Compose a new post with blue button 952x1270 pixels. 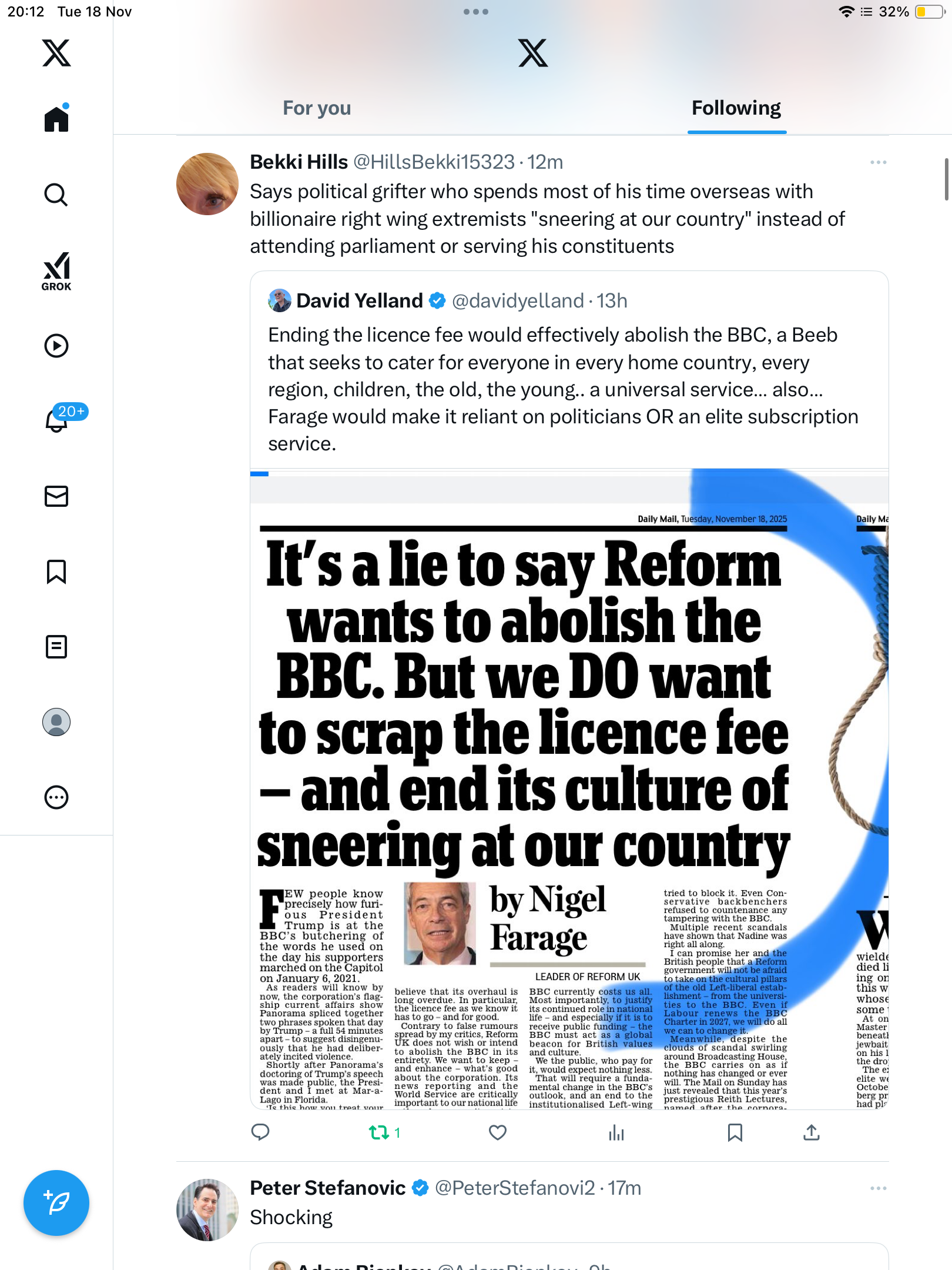[56, 1203]
